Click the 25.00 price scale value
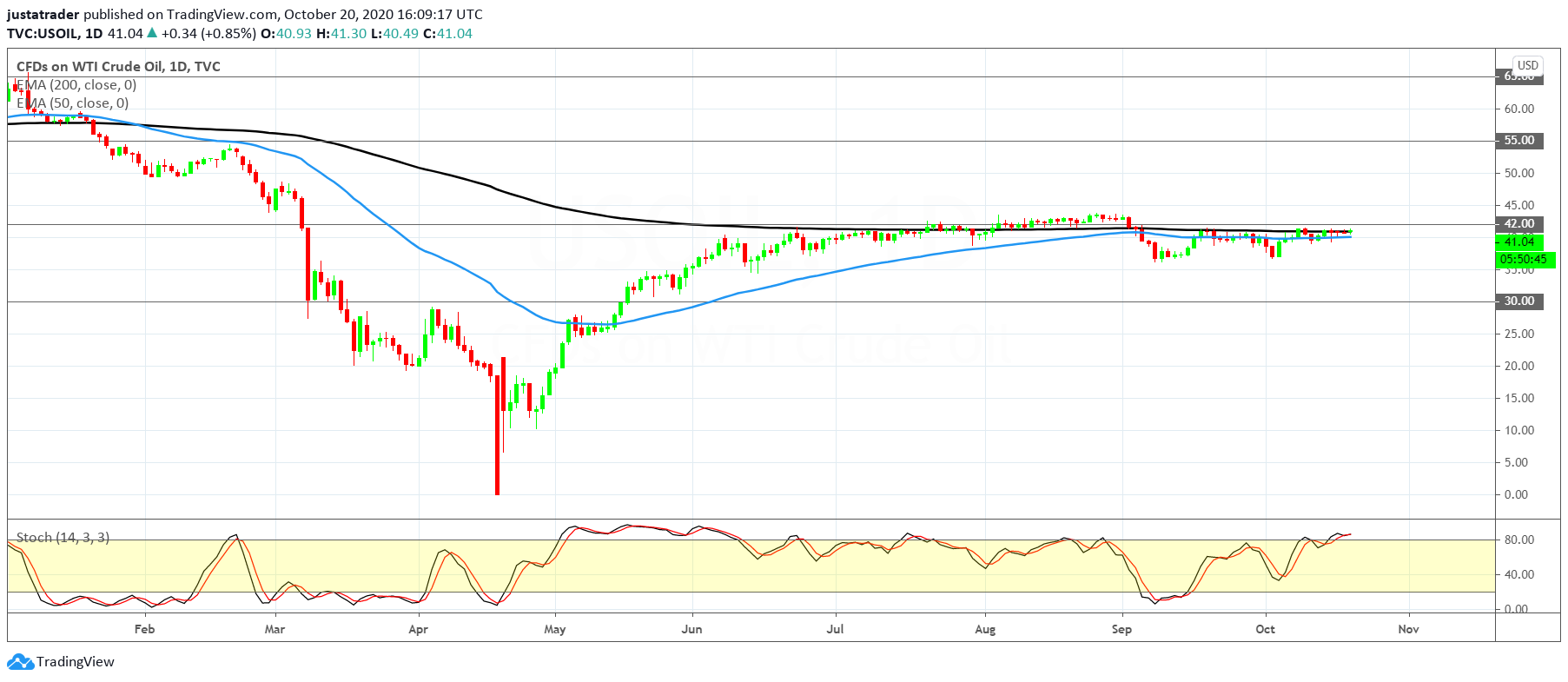This screenshot has width=1568, height=682. tap(1519, 334)
